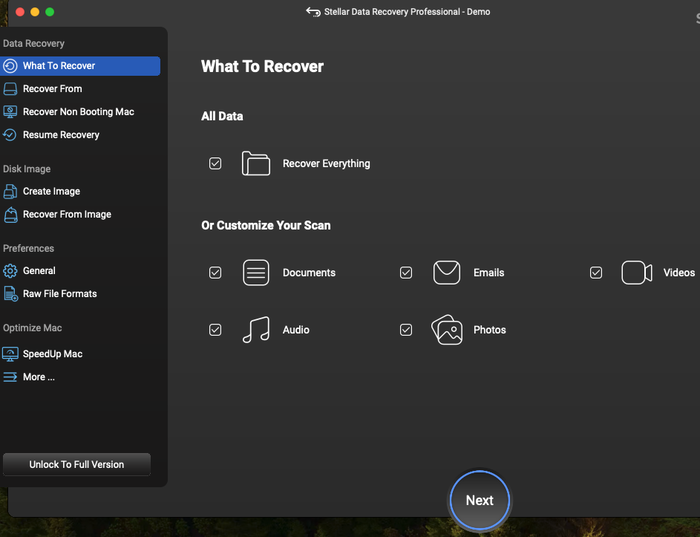Toggle the Emails checkbox
Screen dimensions: 700x537
[x=406, y=273]
